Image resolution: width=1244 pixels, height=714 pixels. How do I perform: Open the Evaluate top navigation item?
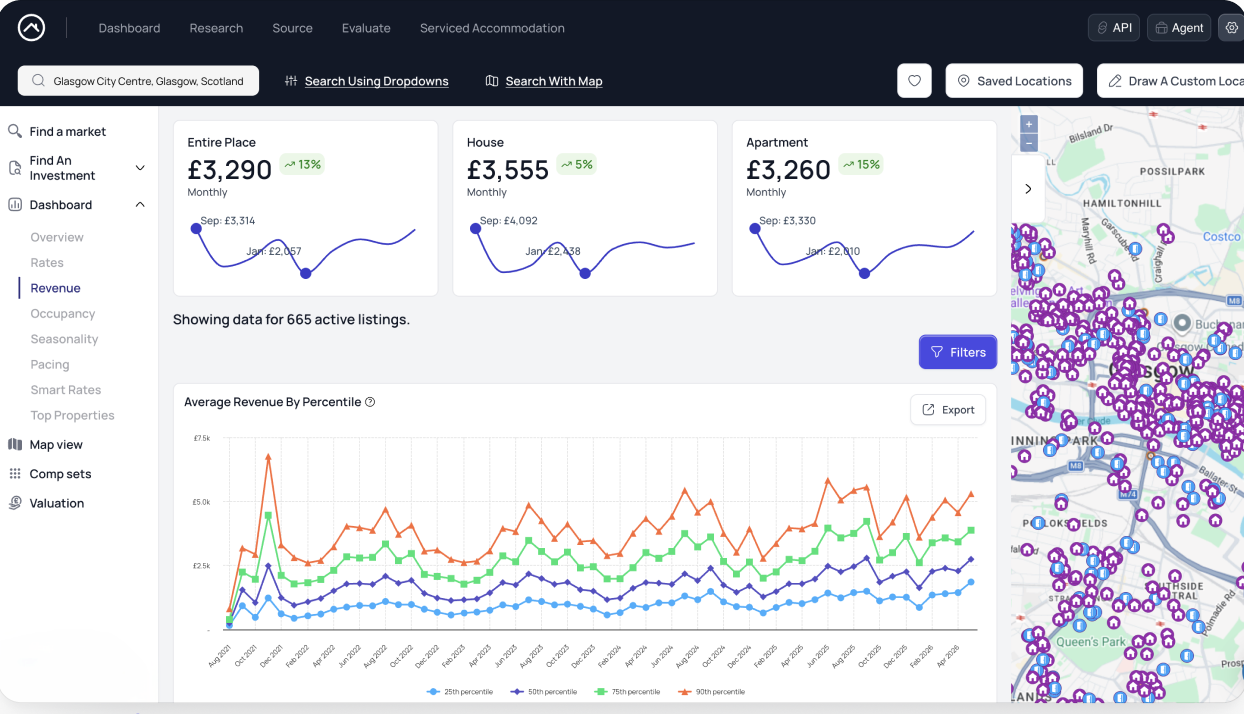click(x=366, y=28)
